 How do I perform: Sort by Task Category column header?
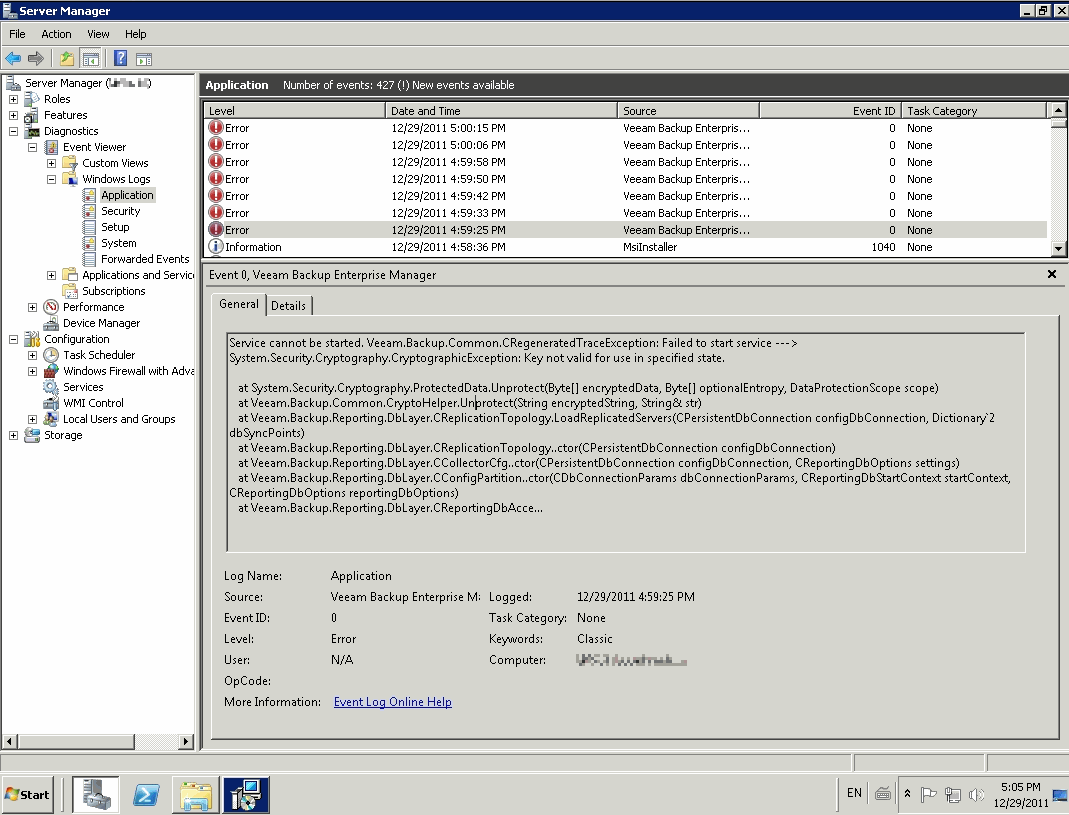[974, 110]
